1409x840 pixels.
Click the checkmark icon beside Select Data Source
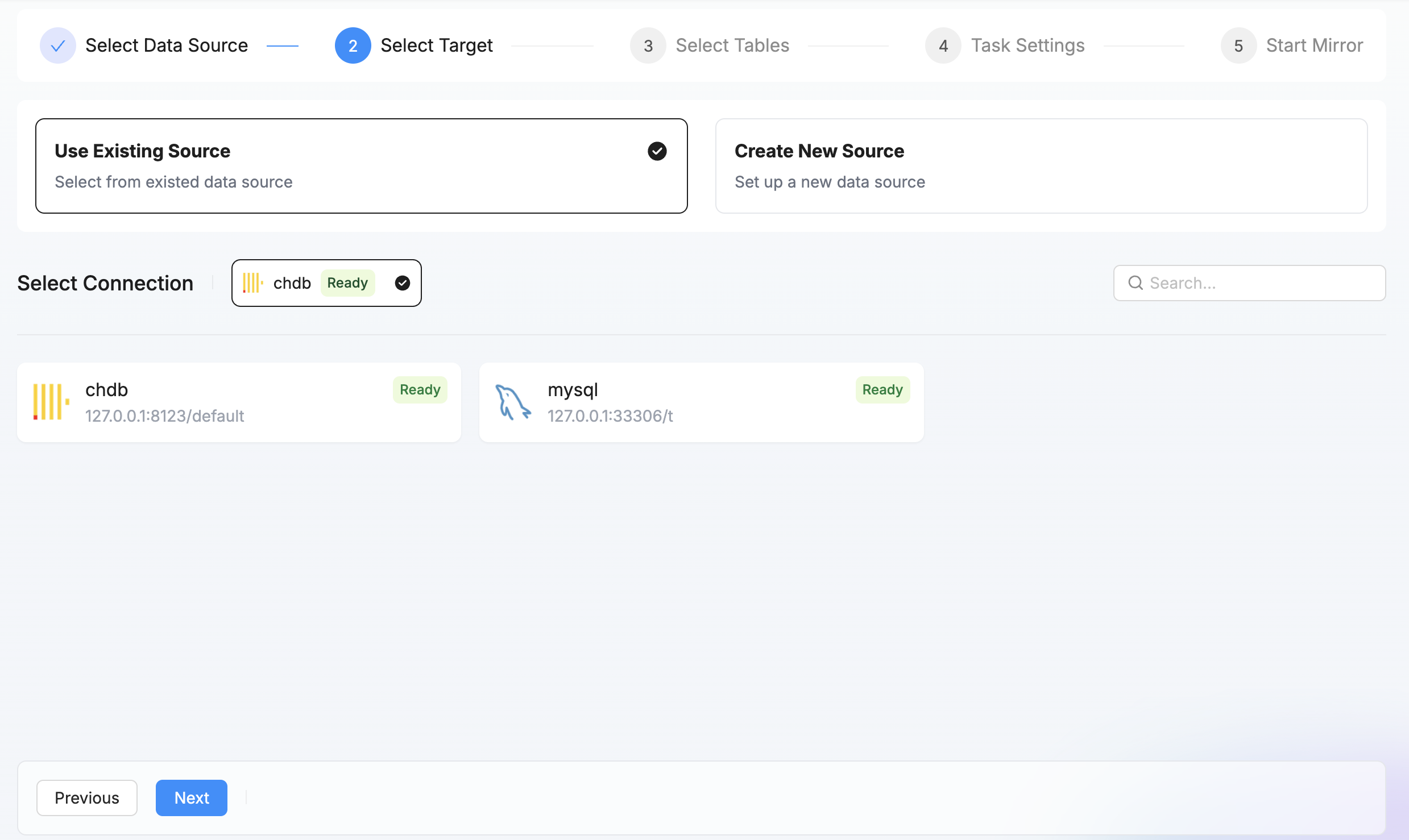[x=58, y=45]
